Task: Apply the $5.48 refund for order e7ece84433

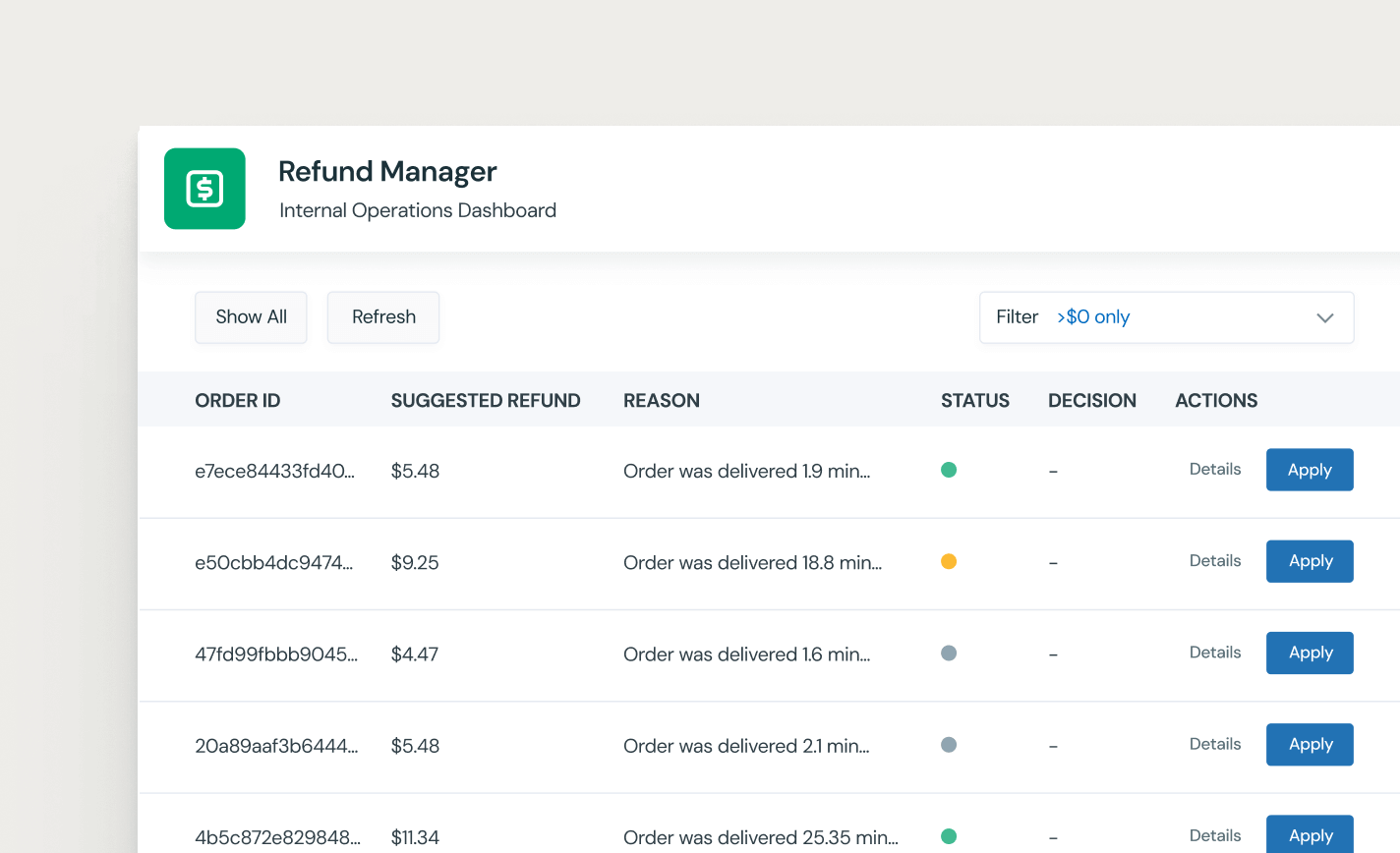Action: click(1310, 470)
